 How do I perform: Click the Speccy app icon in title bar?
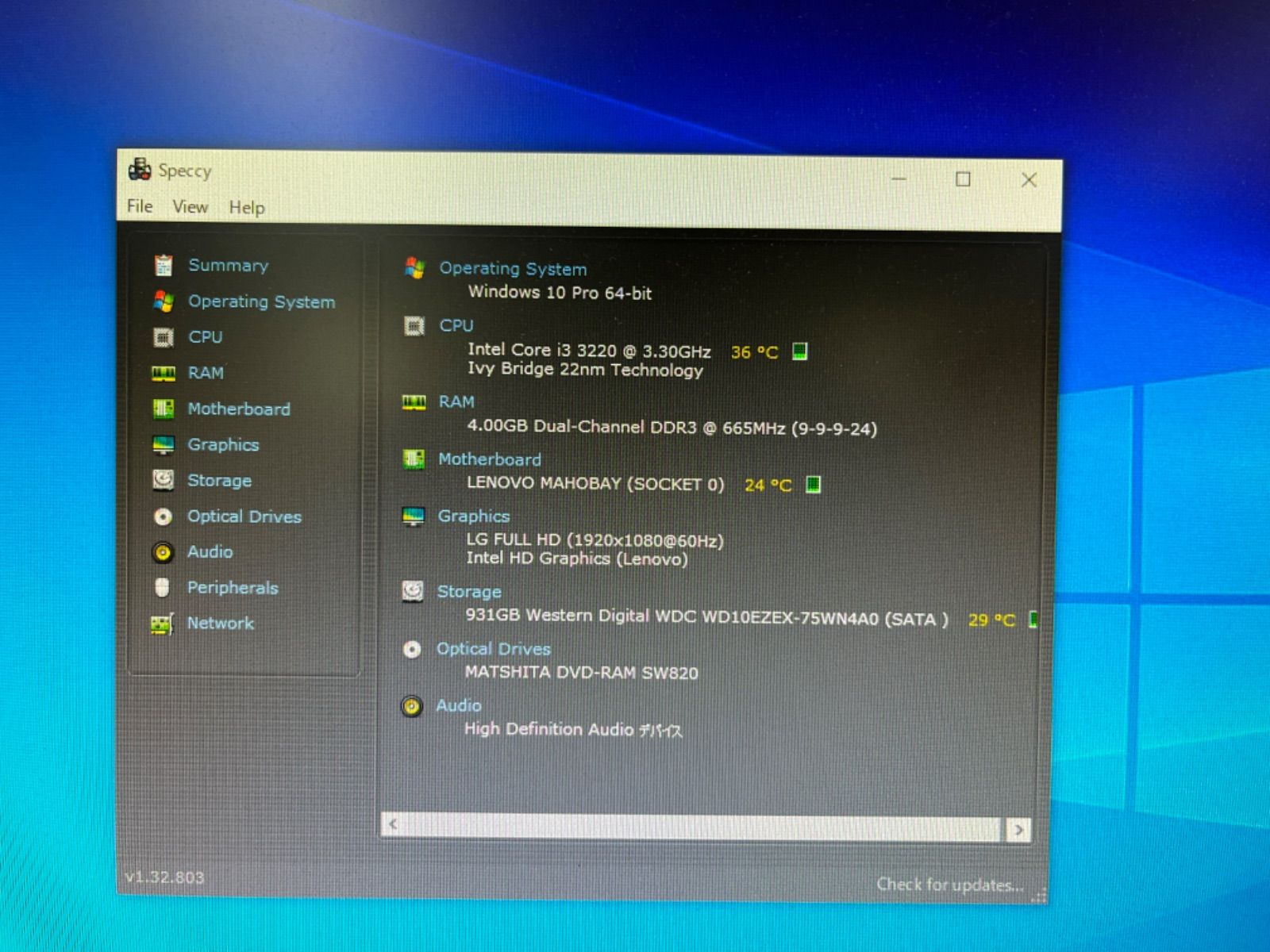pos(140,169)
